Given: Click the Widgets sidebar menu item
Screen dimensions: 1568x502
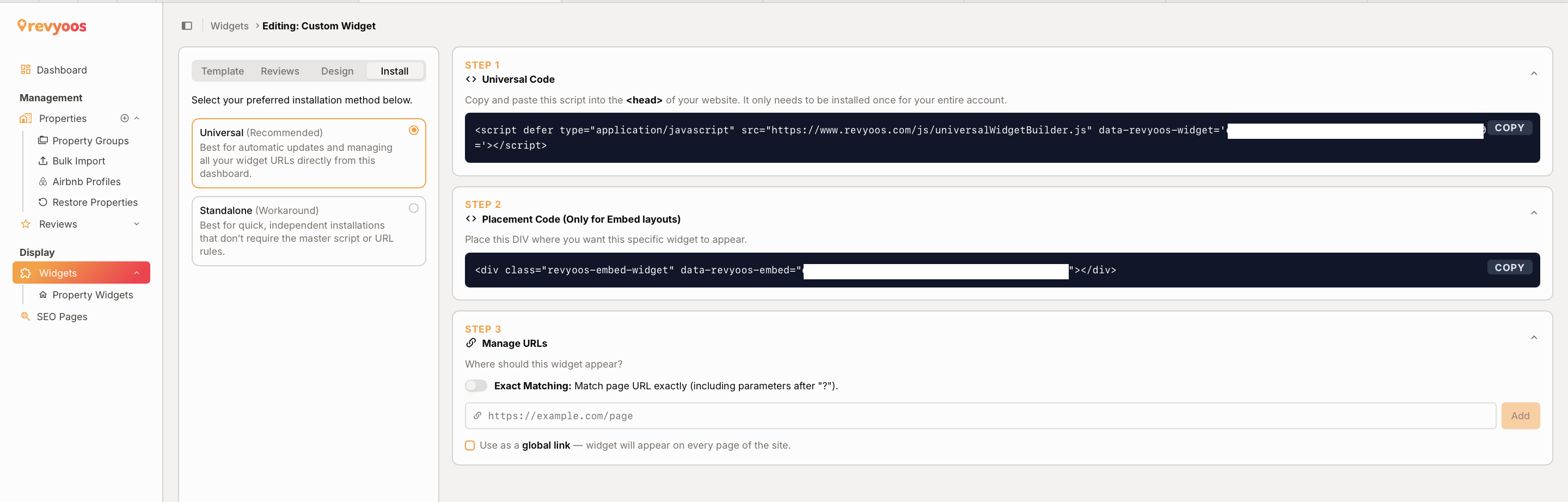Looking at the screenshot, I should click(x=82, y=273).
